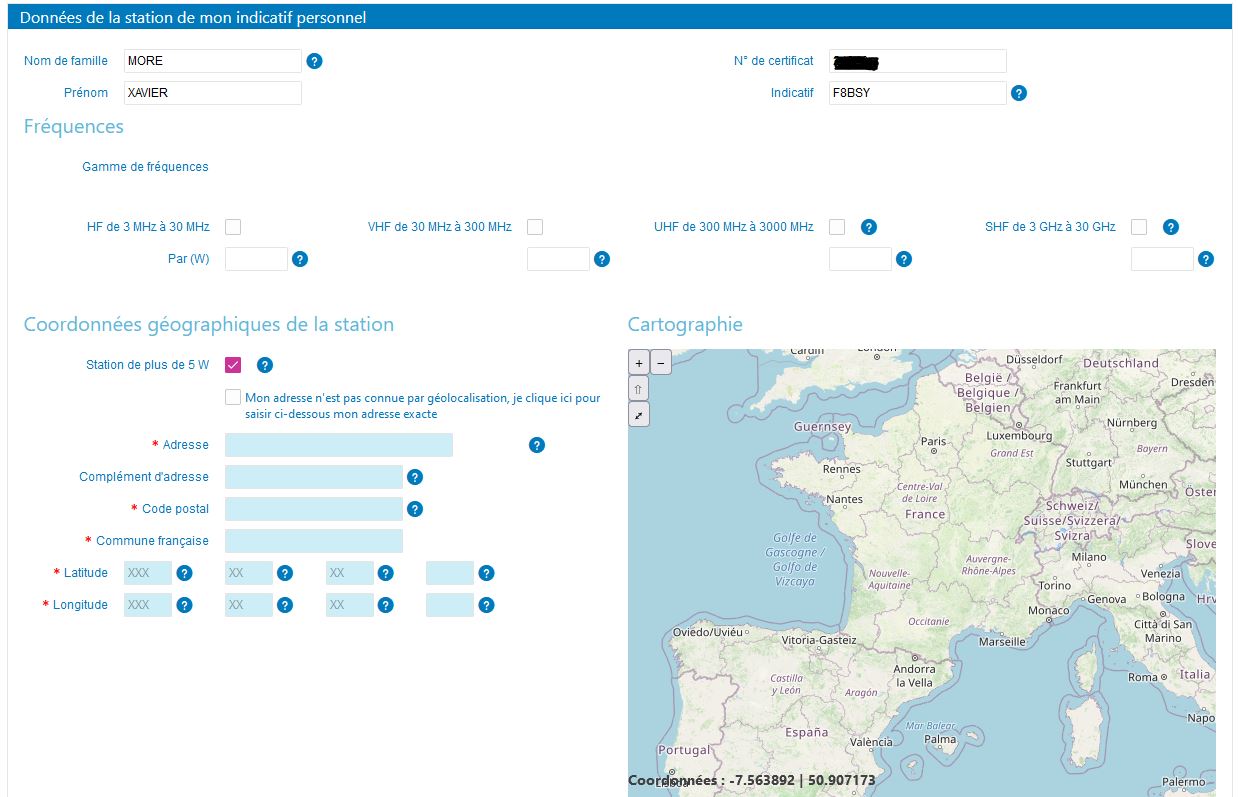Click help icon beside SHF power field
This screenshot has height=797, width=1238.
(x=1206, y=259)
